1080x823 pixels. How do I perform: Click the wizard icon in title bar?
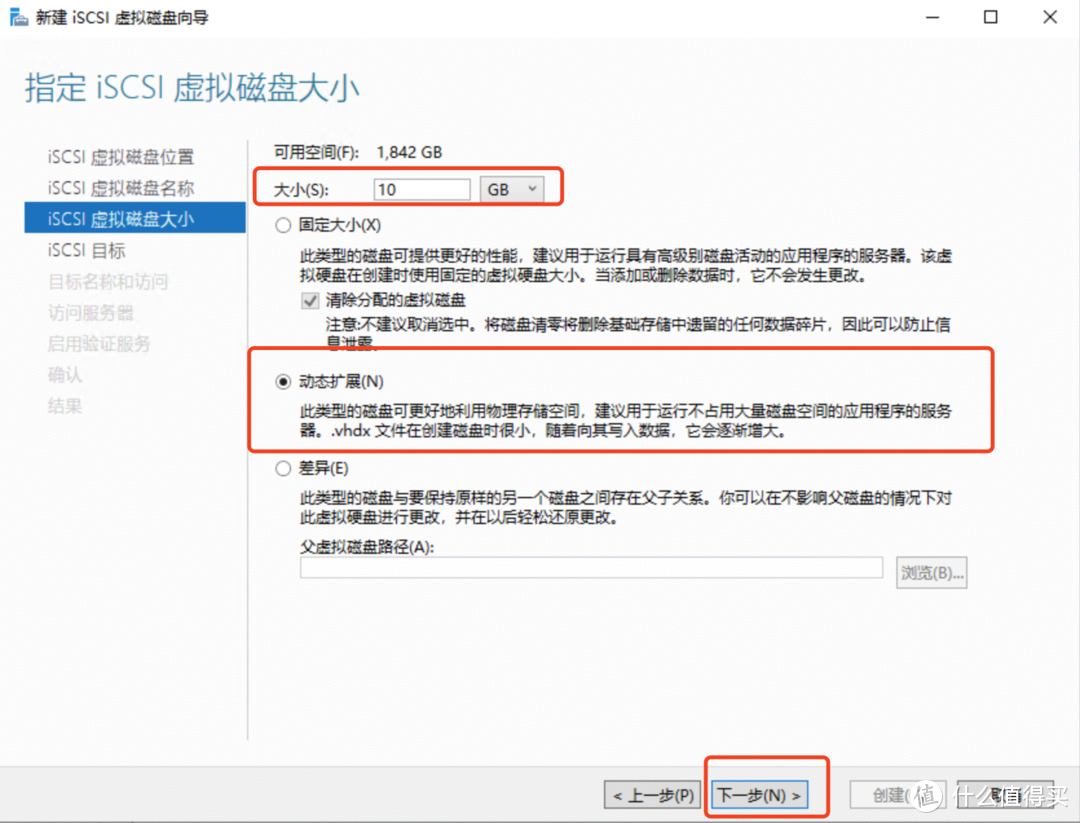19,17
